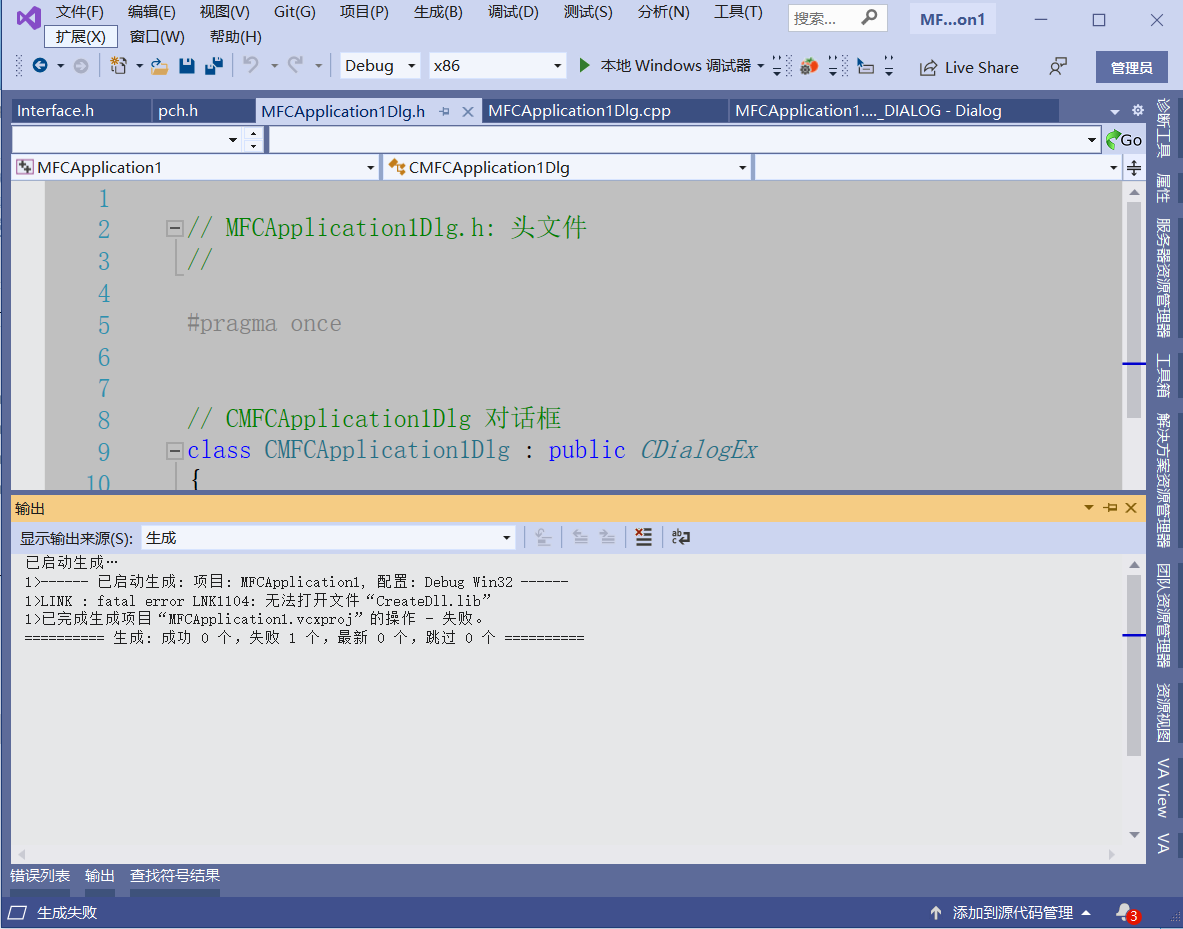Open the 文件(F) menu
1183x929 pixels.
click(x=80, y=12)
